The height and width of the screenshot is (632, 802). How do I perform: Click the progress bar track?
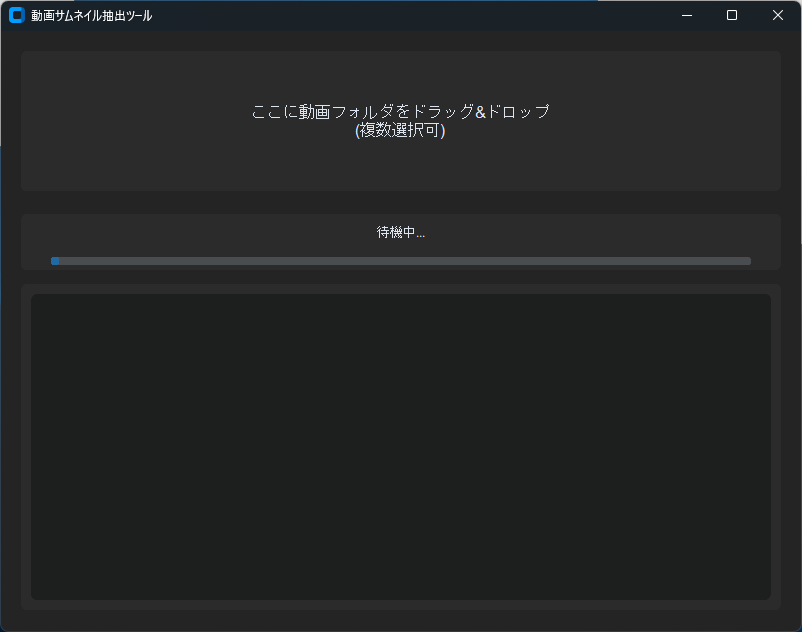(x=400, y=261)
